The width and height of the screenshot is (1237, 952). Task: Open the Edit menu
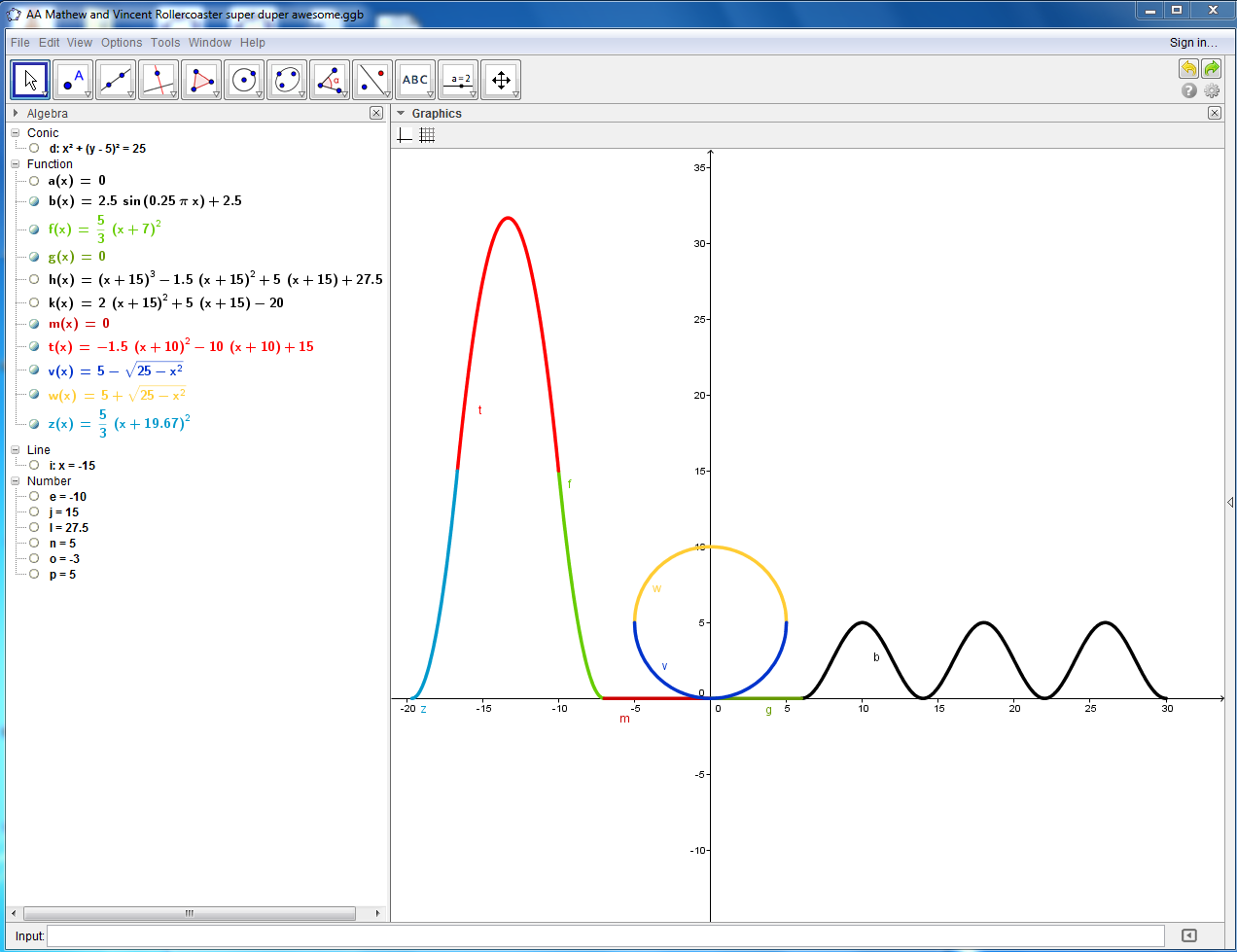coord(50,43)
